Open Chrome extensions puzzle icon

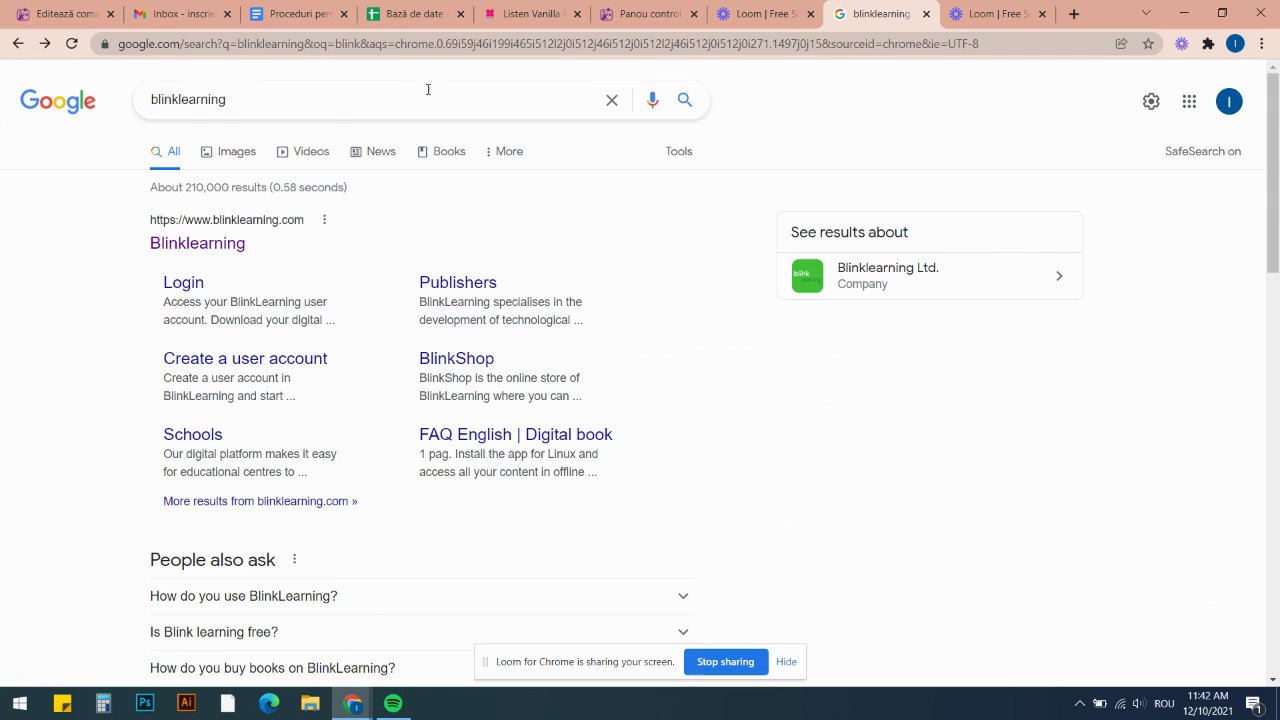(x=1208, y=44)
